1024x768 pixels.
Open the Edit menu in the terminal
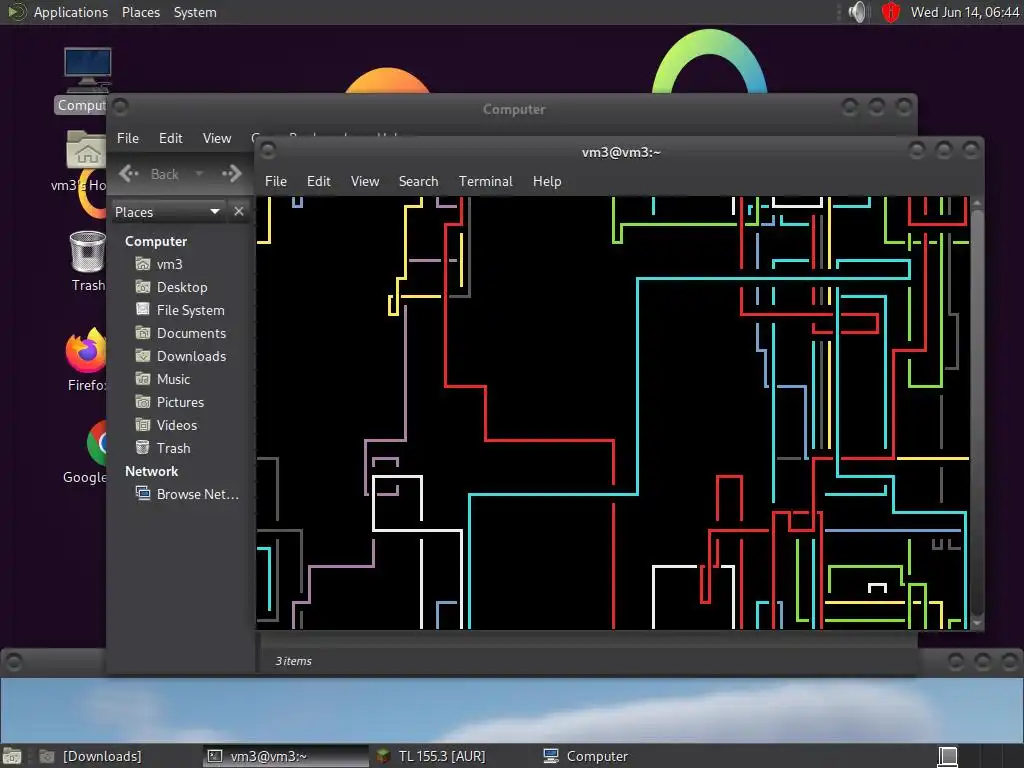pos(319,182)
